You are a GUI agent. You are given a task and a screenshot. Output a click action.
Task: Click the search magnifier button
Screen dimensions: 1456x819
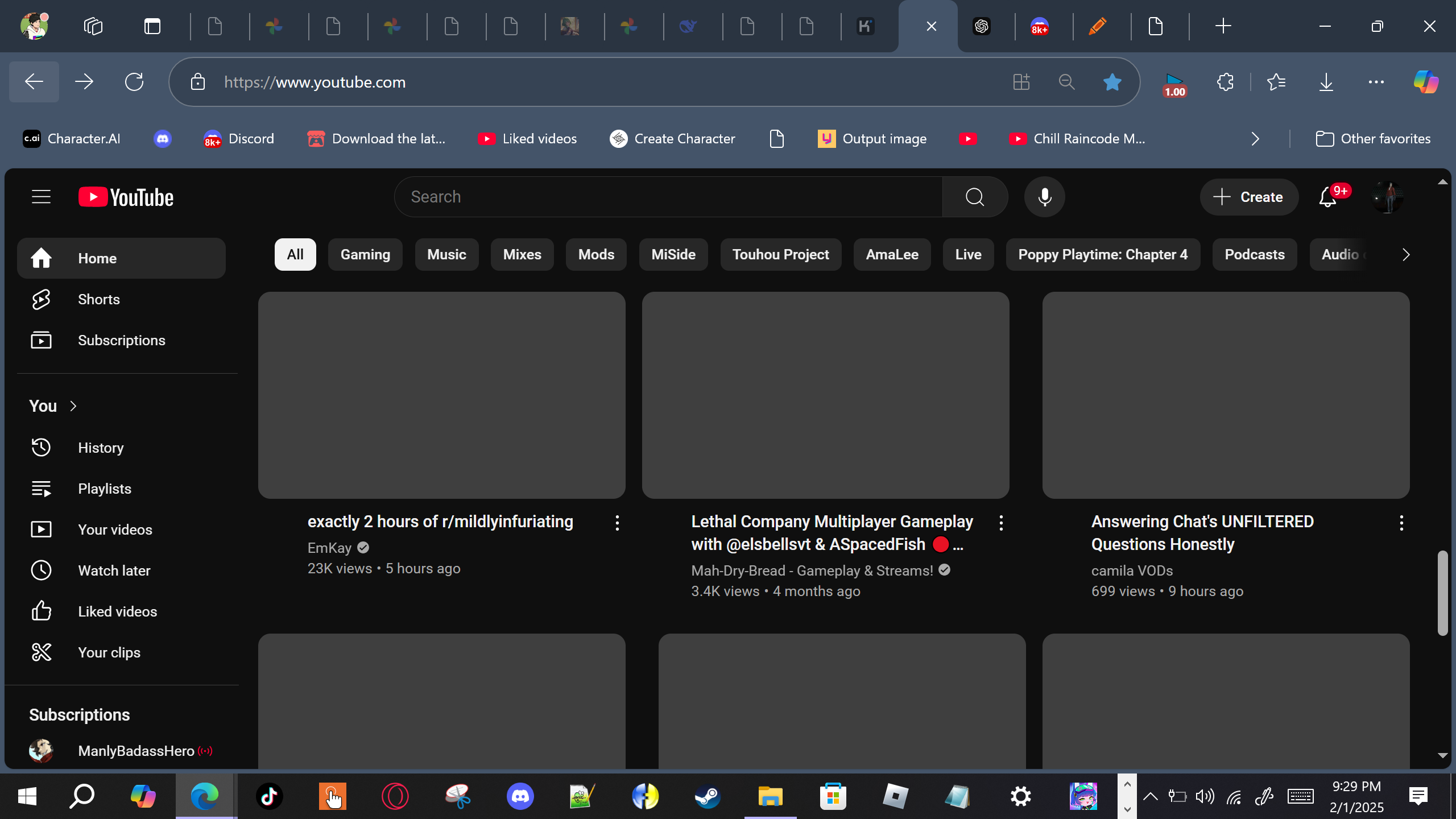click(x=975, y=197)
